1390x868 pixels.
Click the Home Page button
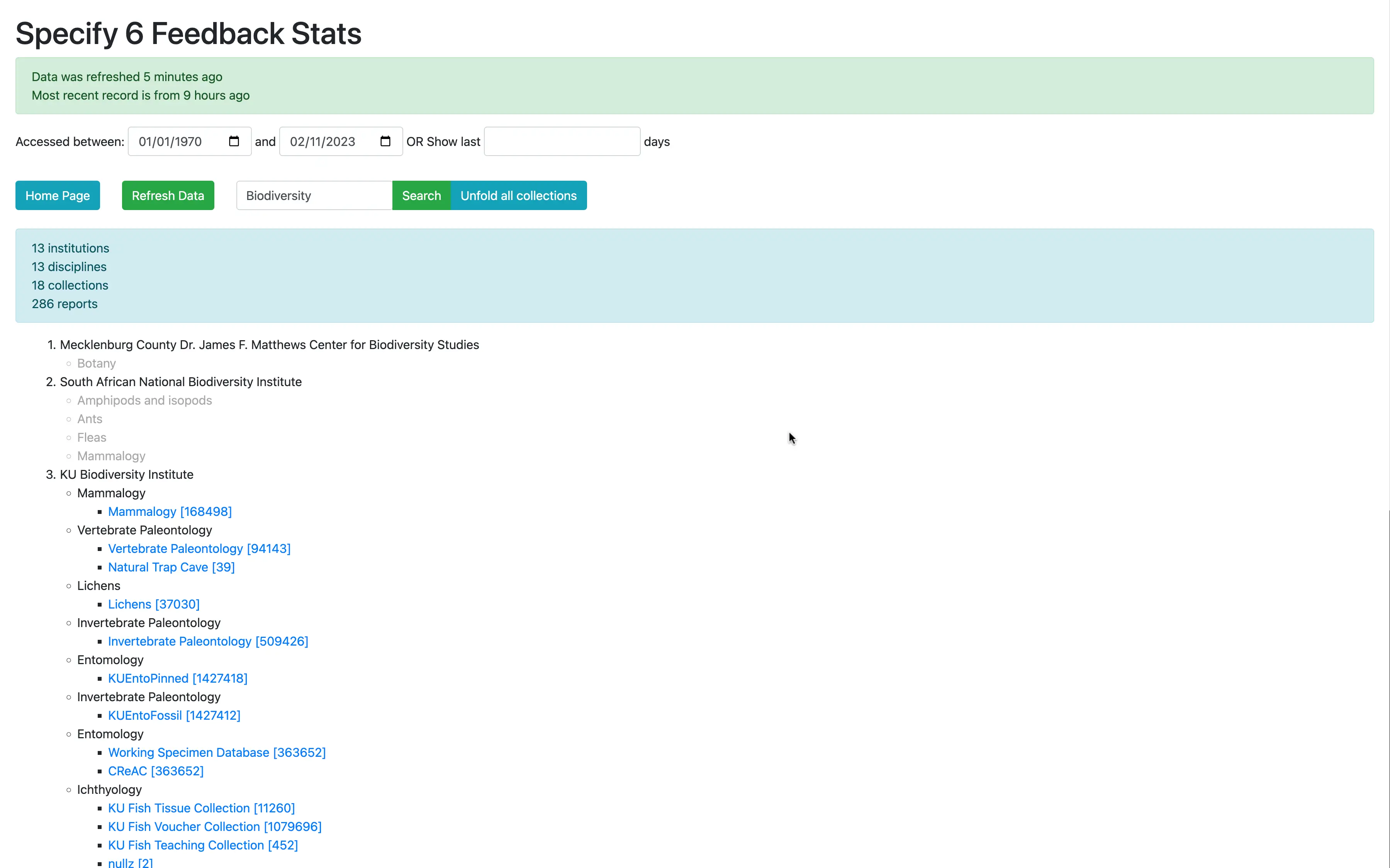click(x=58, y=196)
